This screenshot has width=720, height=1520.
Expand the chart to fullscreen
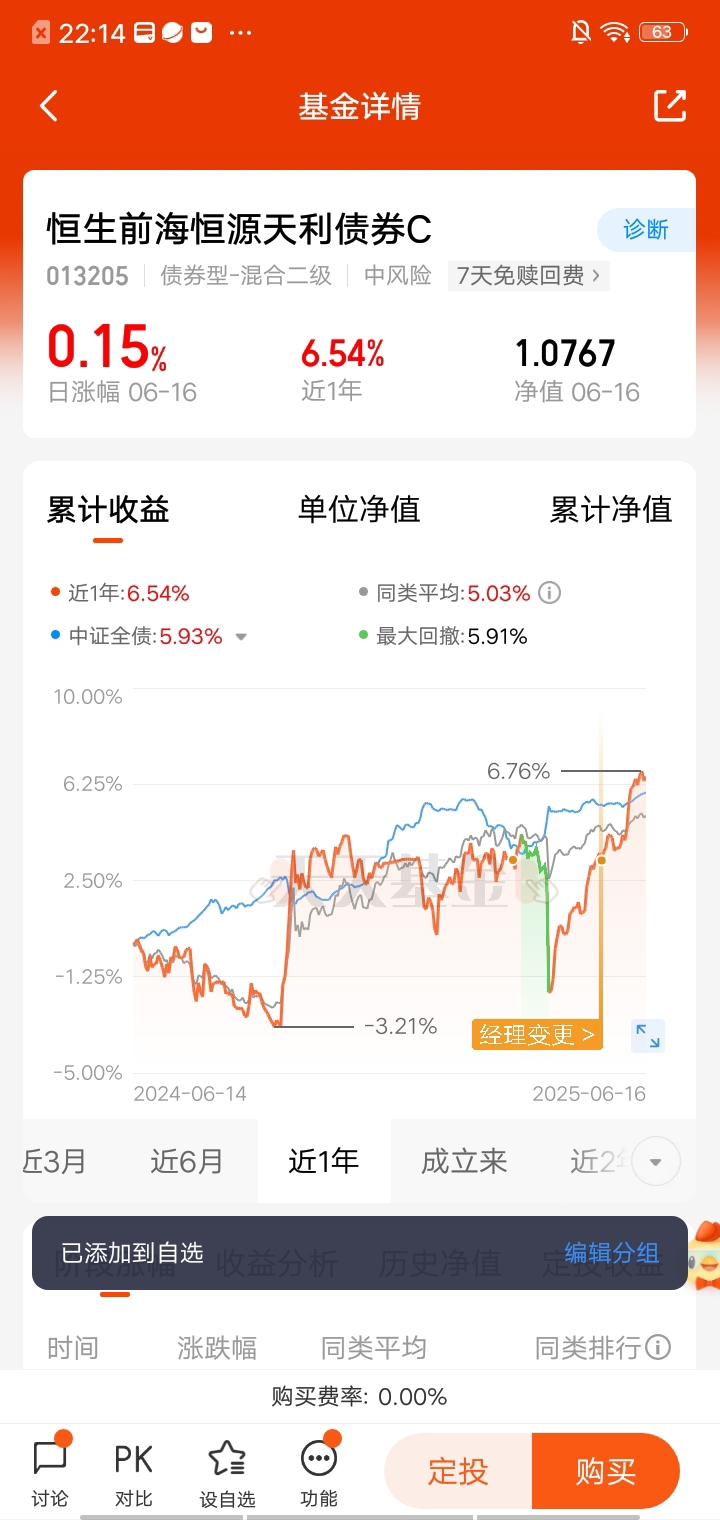[x=648, y=1036]
